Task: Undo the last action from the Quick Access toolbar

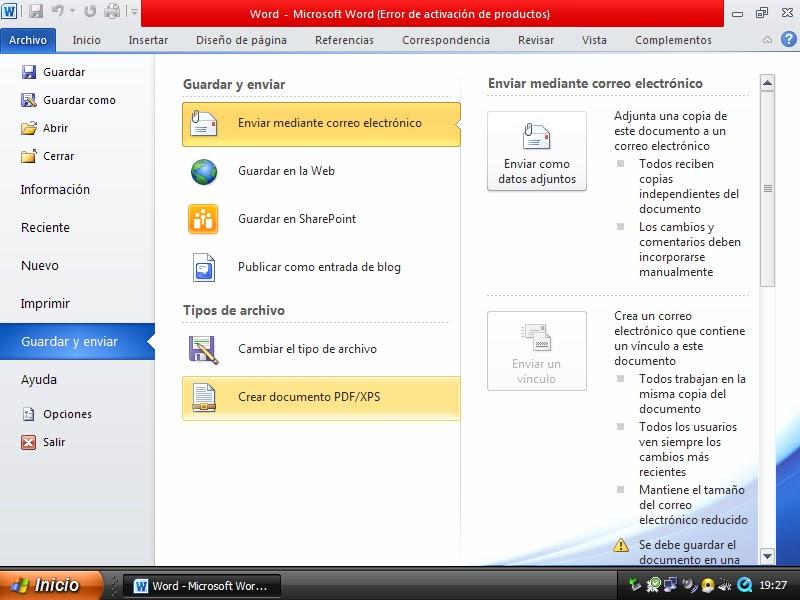Action: coord(60,10)
